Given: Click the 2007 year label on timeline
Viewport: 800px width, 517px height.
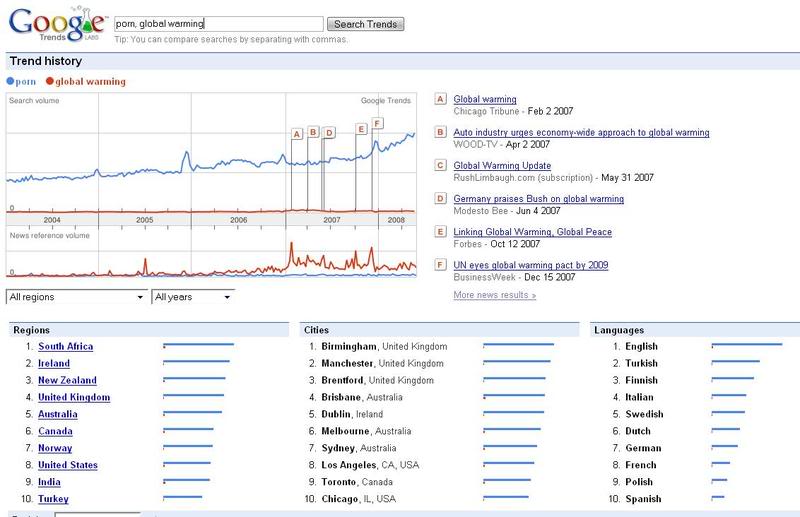Looking at the screenshot, I should (x=332, y=220).
